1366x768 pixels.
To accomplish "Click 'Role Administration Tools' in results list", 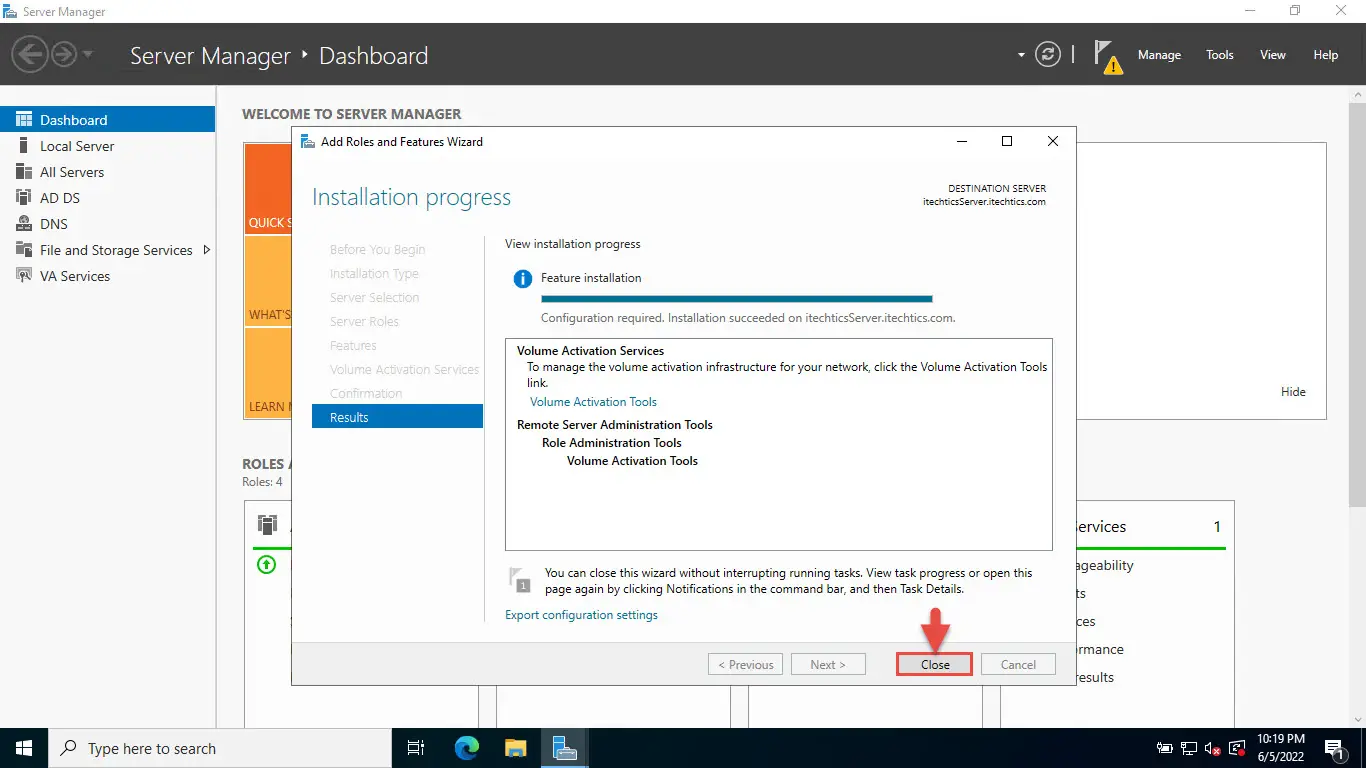I will (x=612, y=443).
